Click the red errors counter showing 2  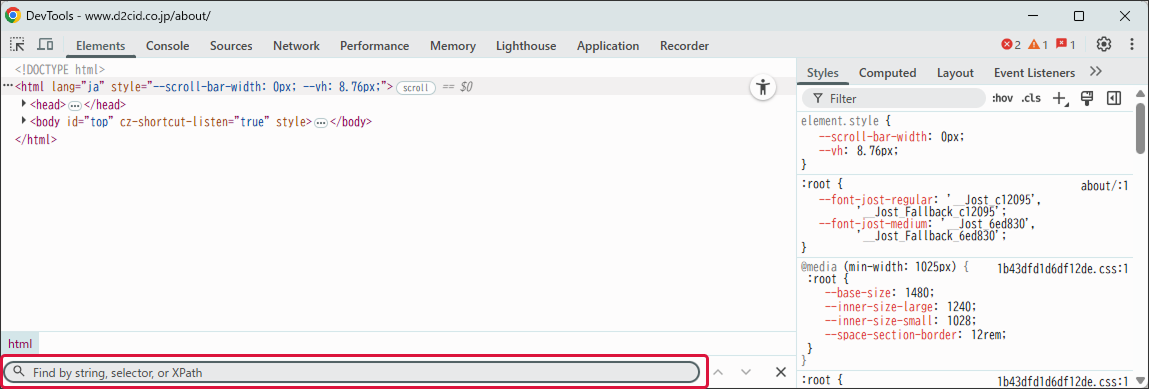pos(1011,45)
